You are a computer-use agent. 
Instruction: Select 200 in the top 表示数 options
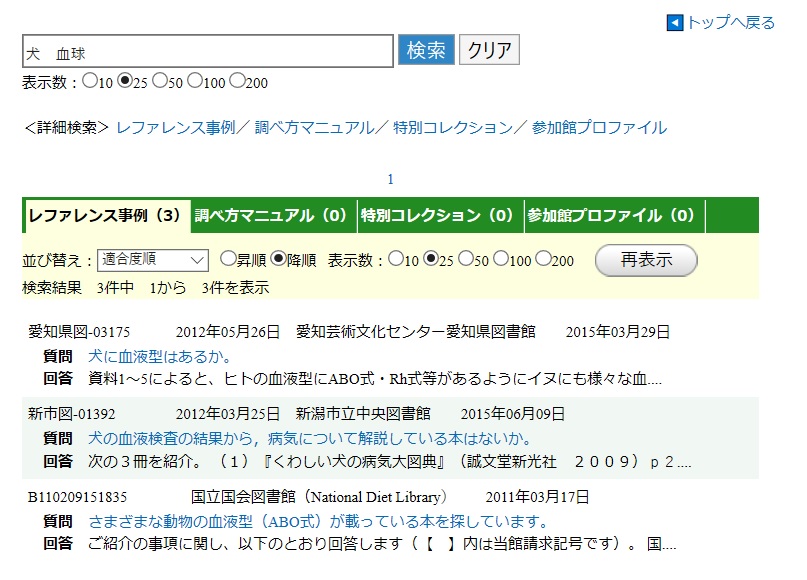click(x=237, y=80)
